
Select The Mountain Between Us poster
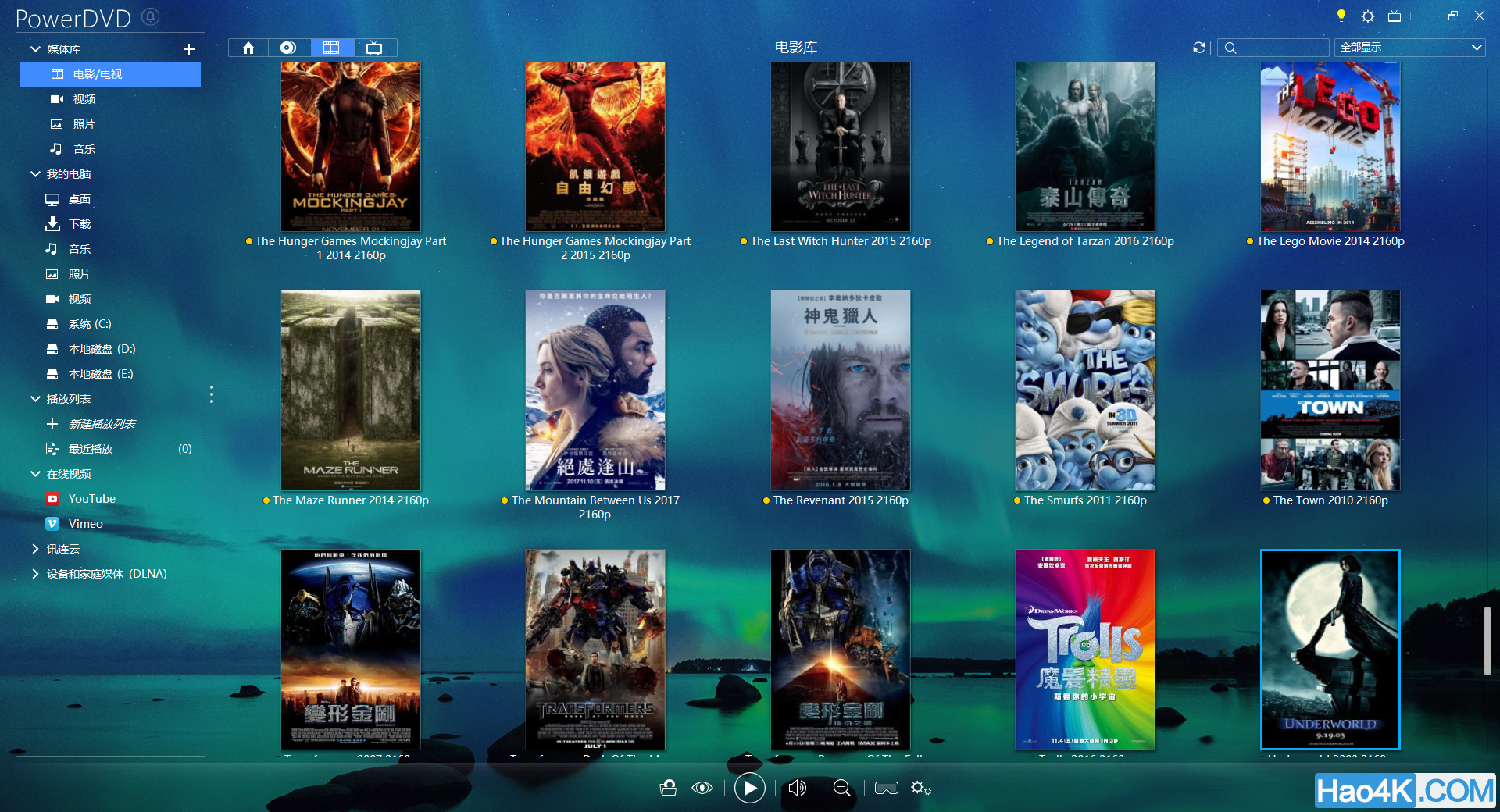(595, 390)
